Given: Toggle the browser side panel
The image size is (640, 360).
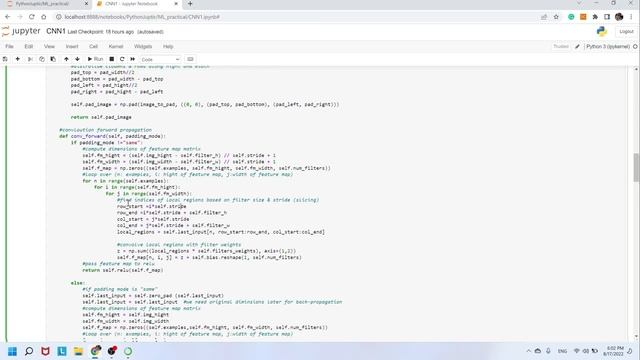Looking at the screenshot, I should click(x=607, y=17).
